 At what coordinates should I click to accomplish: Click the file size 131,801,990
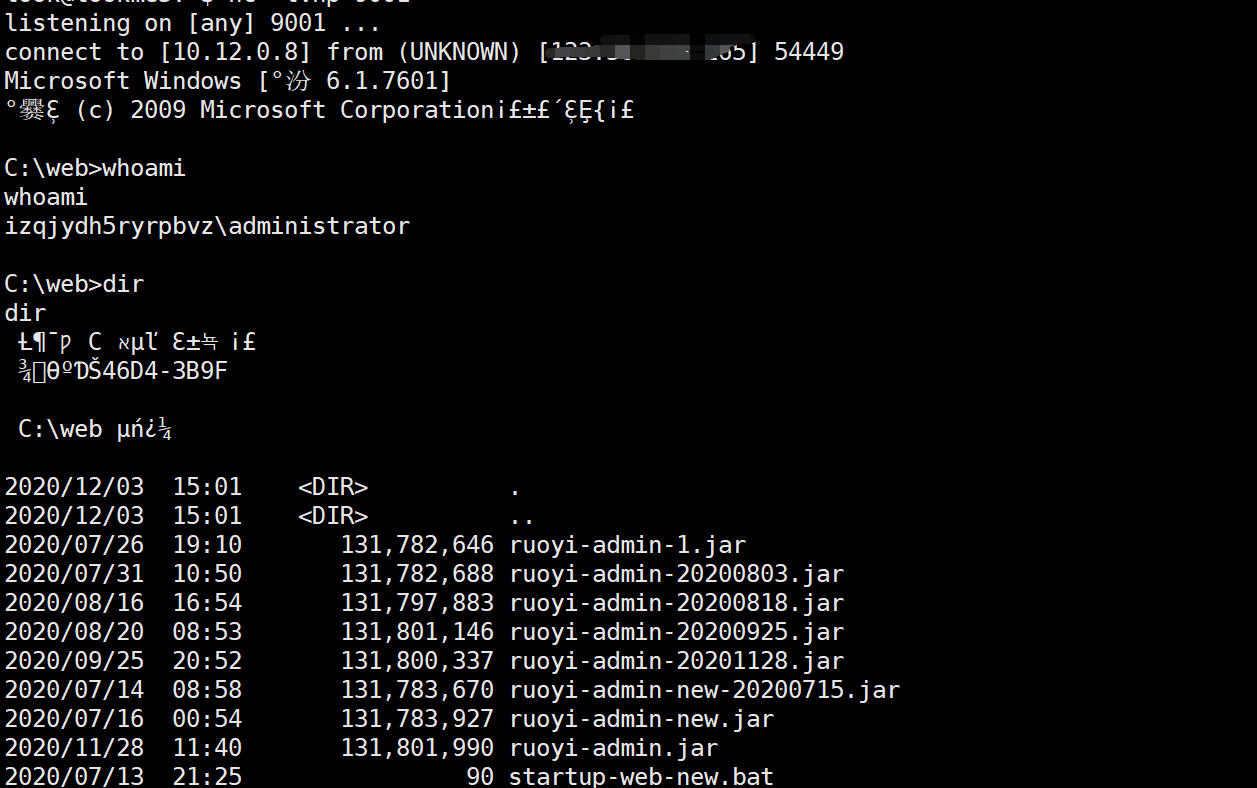point(417,748)
